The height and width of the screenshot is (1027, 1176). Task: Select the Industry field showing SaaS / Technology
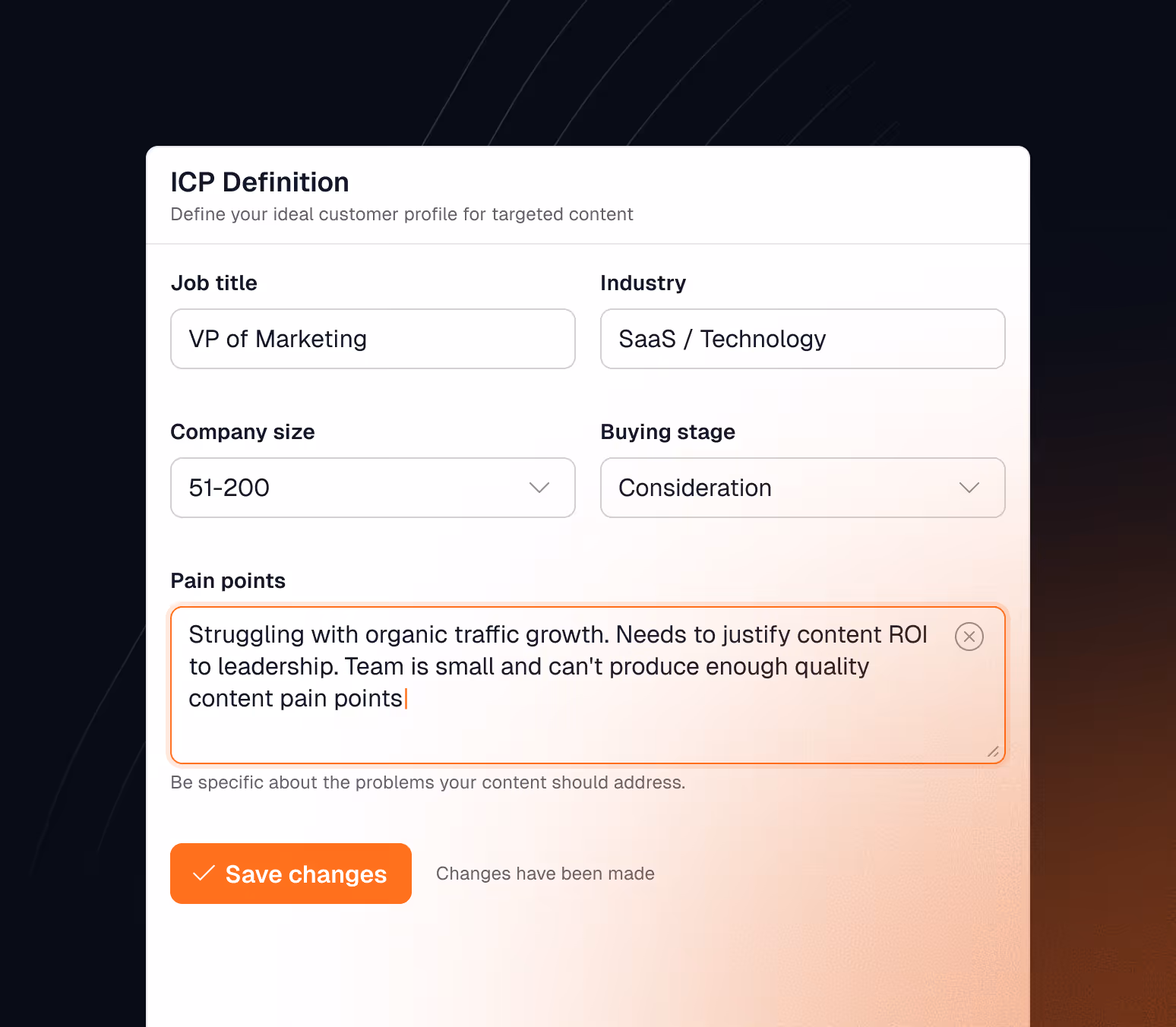click(x=802, y=339)
